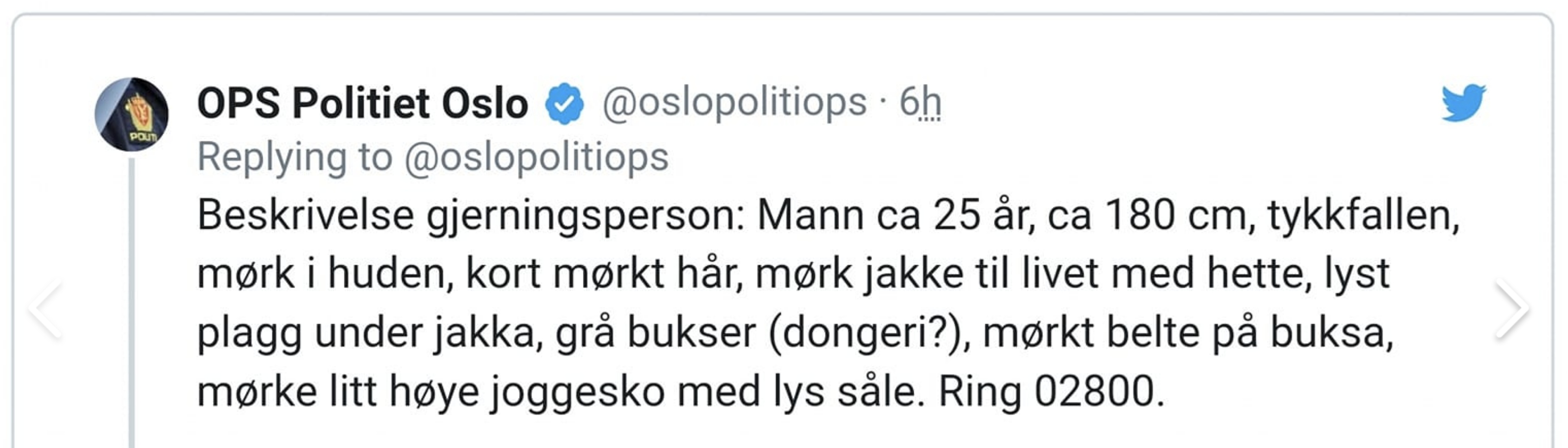Click the "Replying to" label text
The width and height of the screenshot is (1568, 448).
(x=295, y=157)
